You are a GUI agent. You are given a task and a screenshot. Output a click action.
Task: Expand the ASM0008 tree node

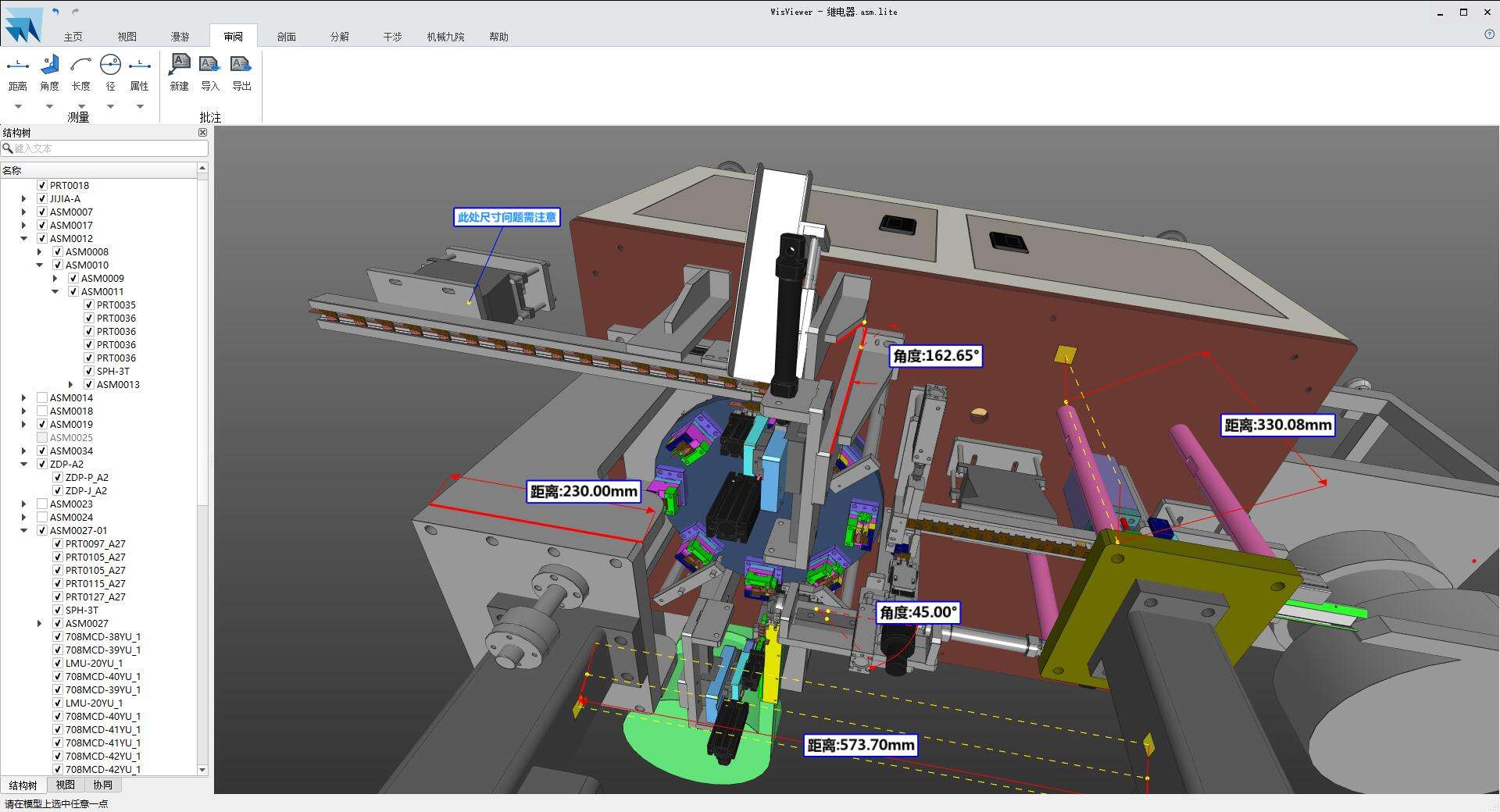[39, 252]
